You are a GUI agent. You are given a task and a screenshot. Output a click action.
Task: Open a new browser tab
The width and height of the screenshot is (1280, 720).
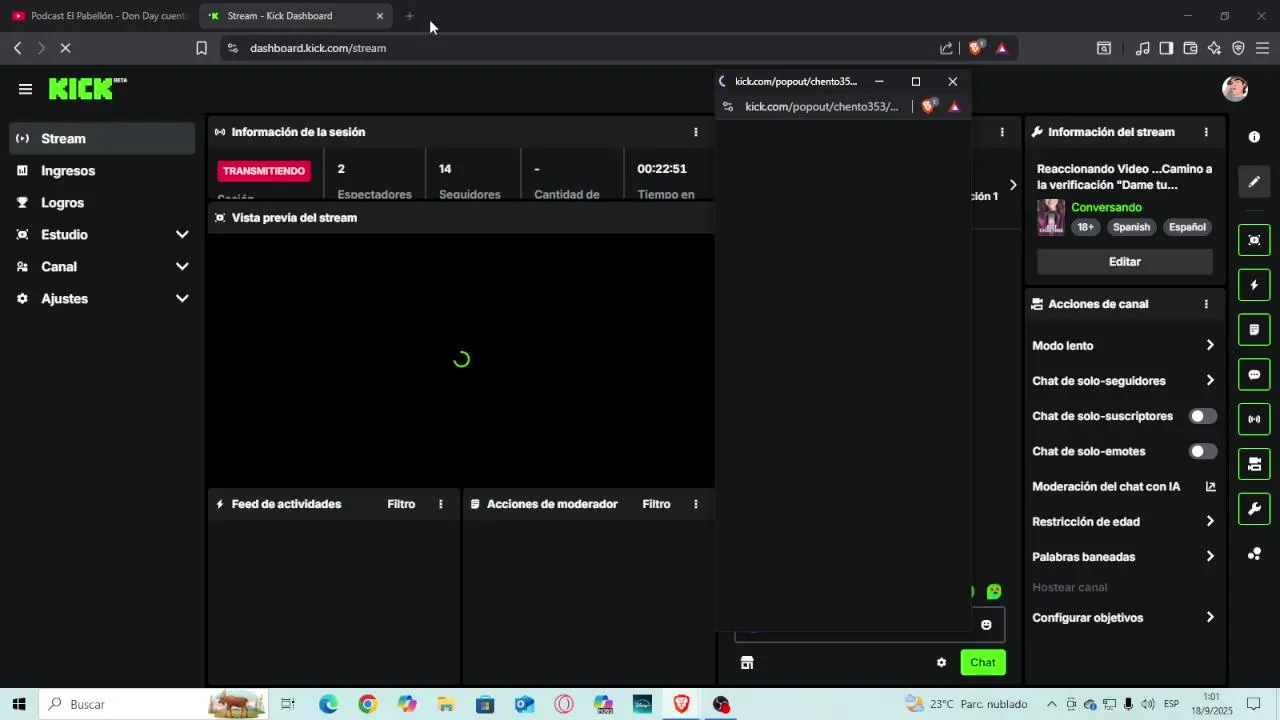pyautogui.click(x=409, y=16)
